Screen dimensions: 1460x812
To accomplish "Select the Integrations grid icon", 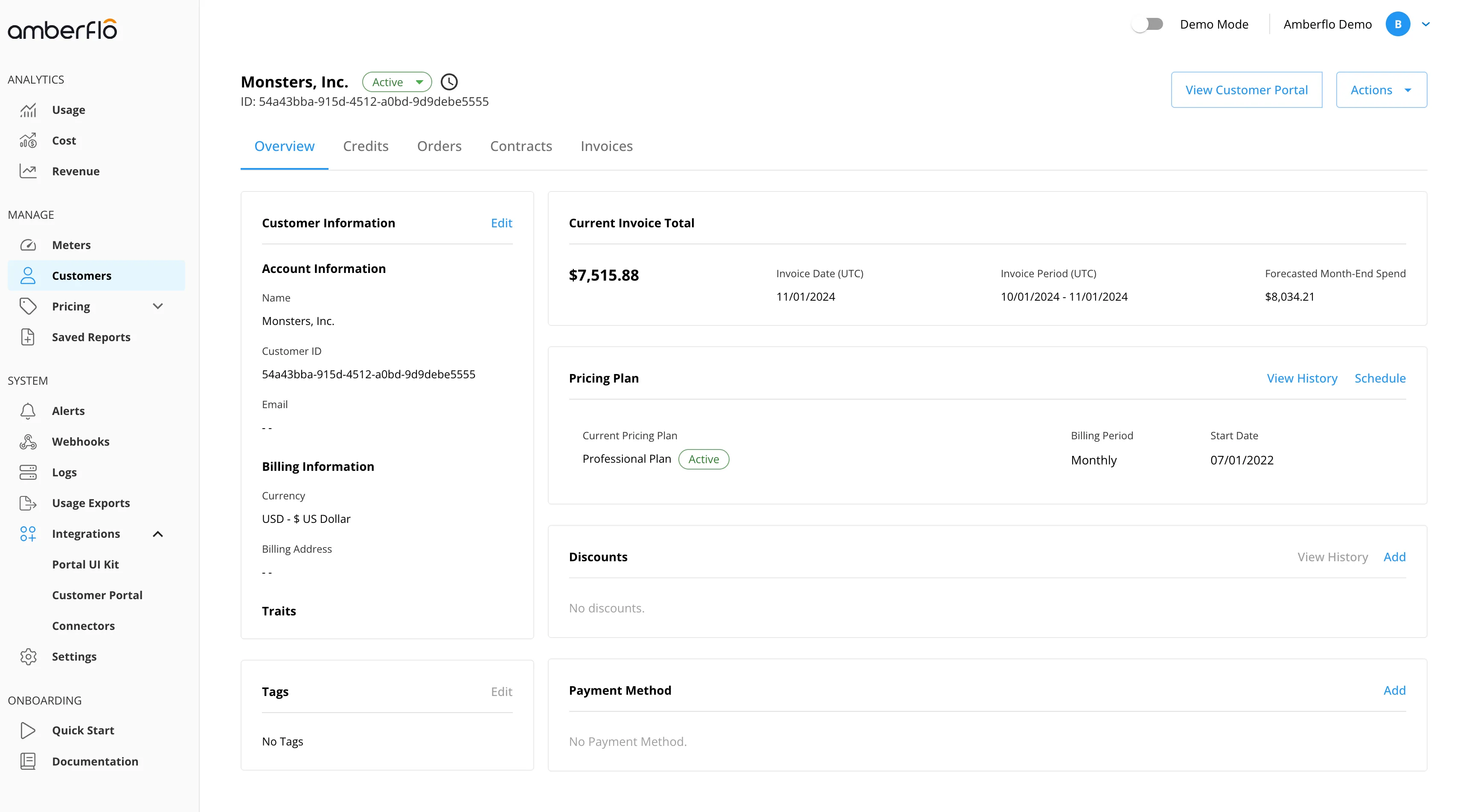I will point(28,534).
